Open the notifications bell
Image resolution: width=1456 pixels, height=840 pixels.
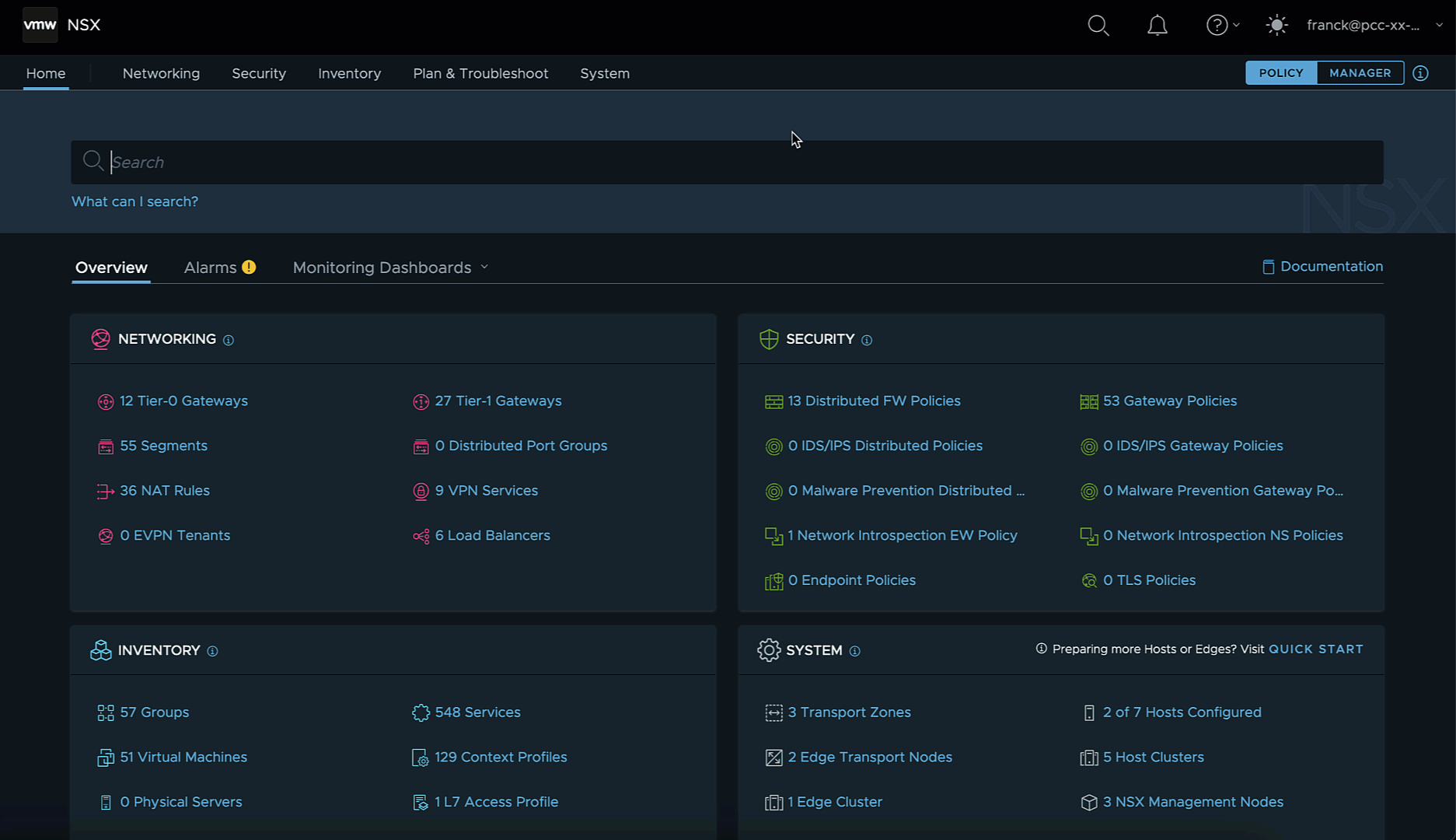[1157, 26]
